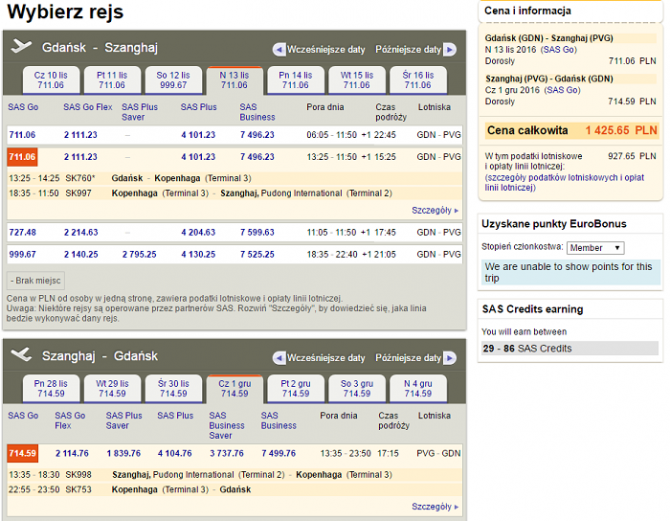Select the Śr 16 lis date tab
The height and width of the screenshot is (521, 670).
point(418,80)
